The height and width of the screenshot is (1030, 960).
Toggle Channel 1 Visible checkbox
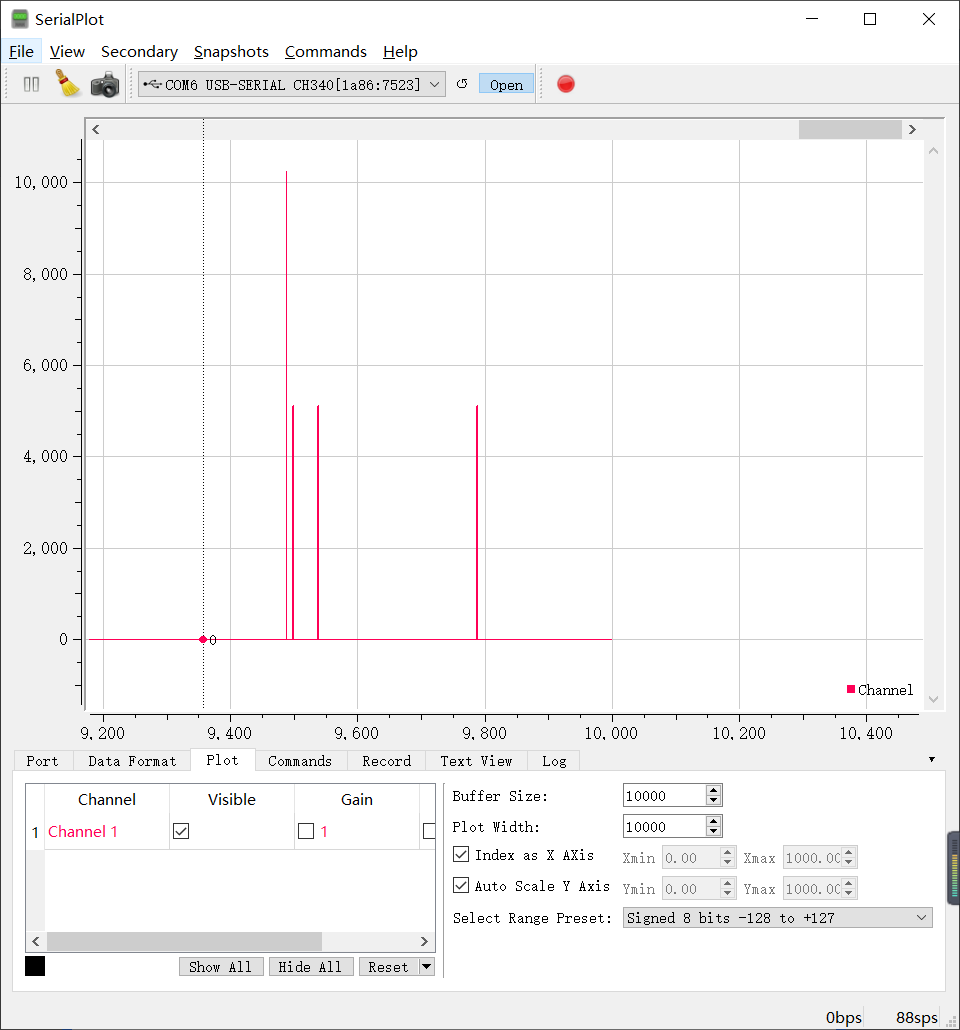click(181, 831)
